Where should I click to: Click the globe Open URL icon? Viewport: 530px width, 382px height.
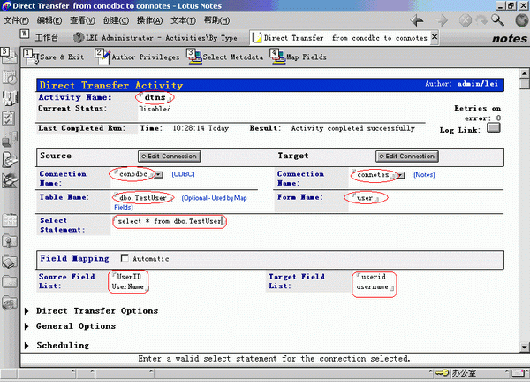pyautogui.click(x=522, y=21)
